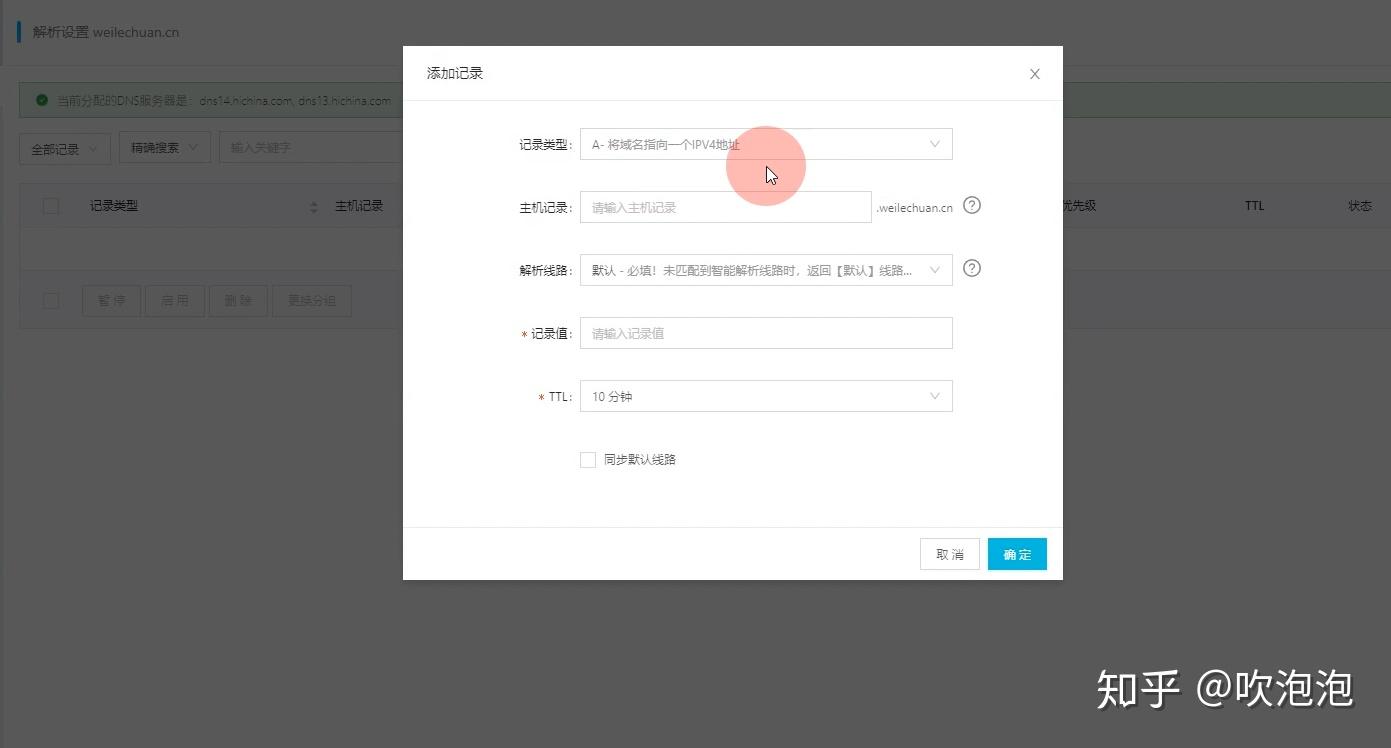Enable the 同步默认线路 checkbox

(x=588, y=460)
